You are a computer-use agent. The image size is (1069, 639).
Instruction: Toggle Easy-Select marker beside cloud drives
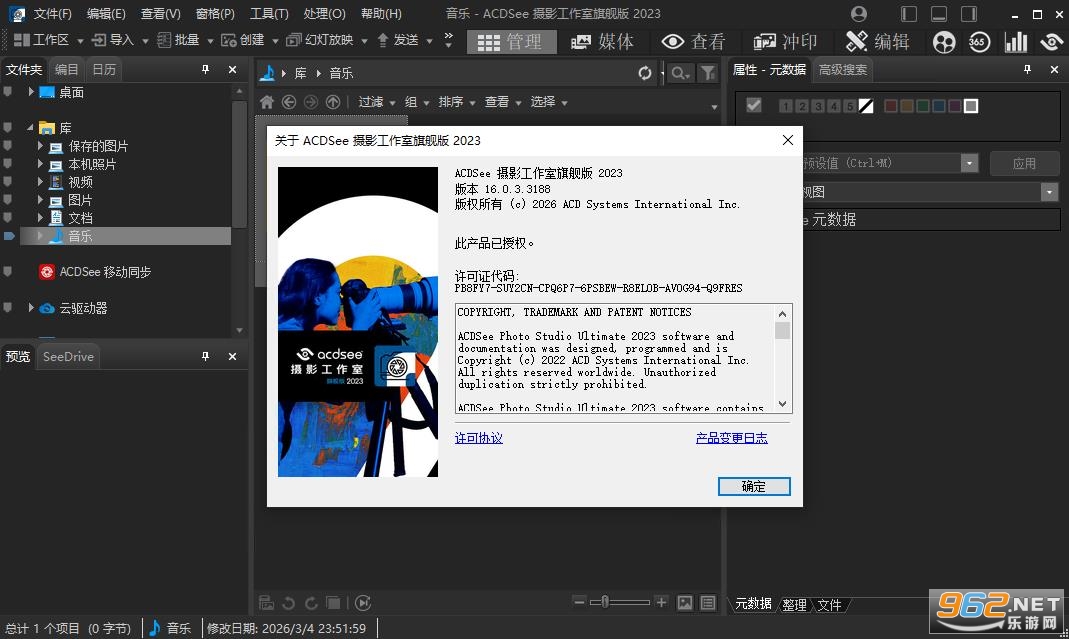point(7,308)
